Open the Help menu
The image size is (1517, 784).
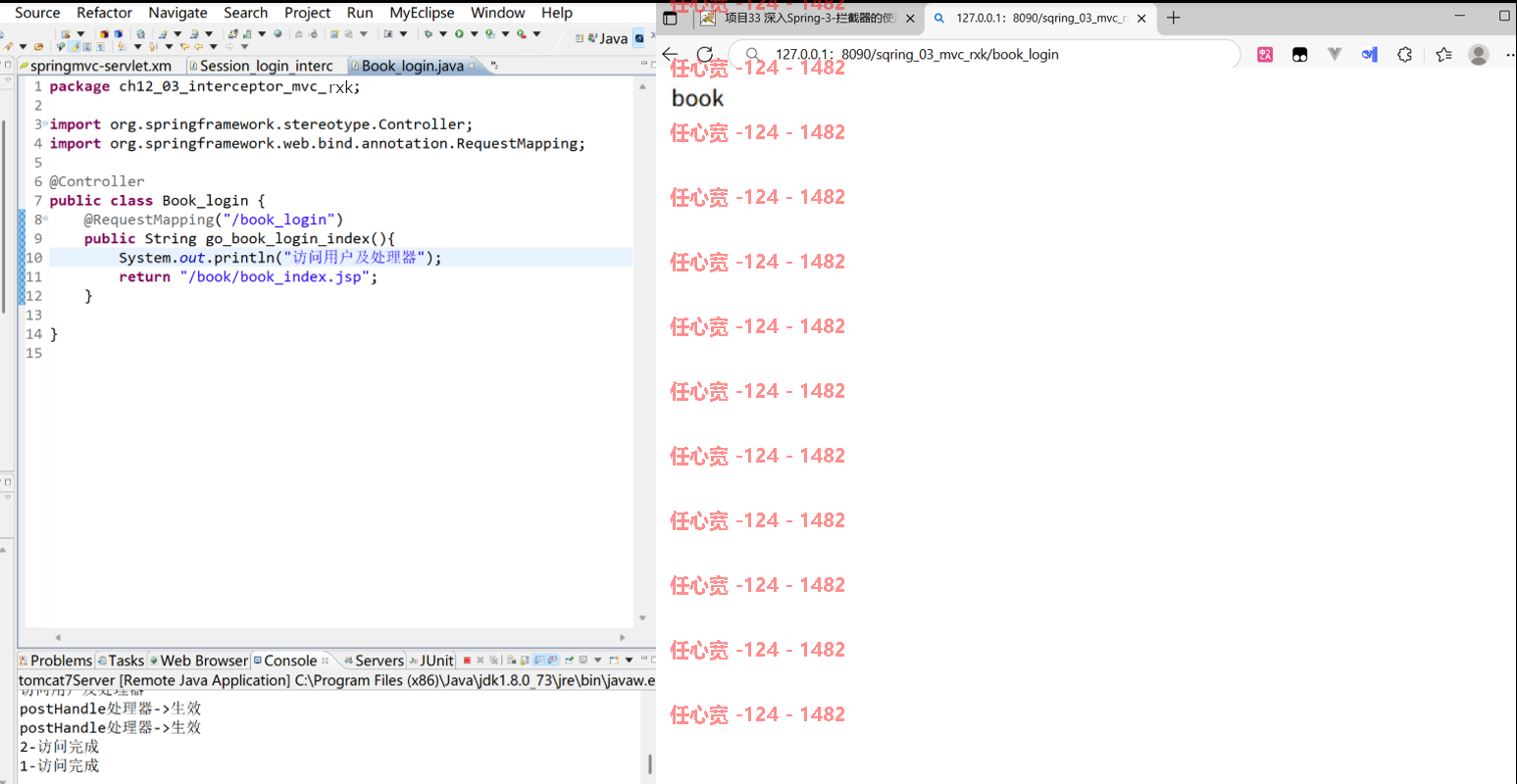click(557, 13)
